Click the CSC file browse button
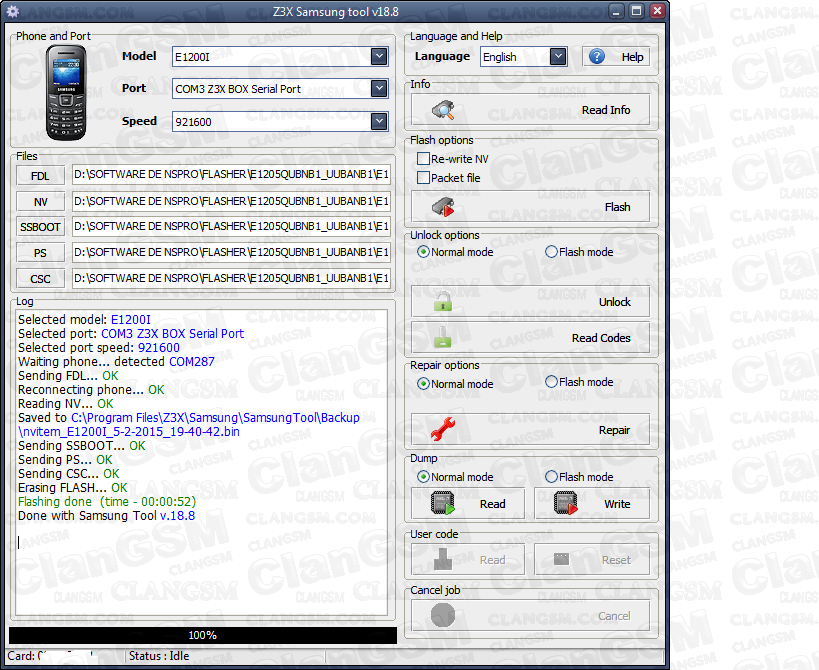Image resolution: width=819 pixels, height=670 pixels. pyautogui.click(x=40, y=279)
